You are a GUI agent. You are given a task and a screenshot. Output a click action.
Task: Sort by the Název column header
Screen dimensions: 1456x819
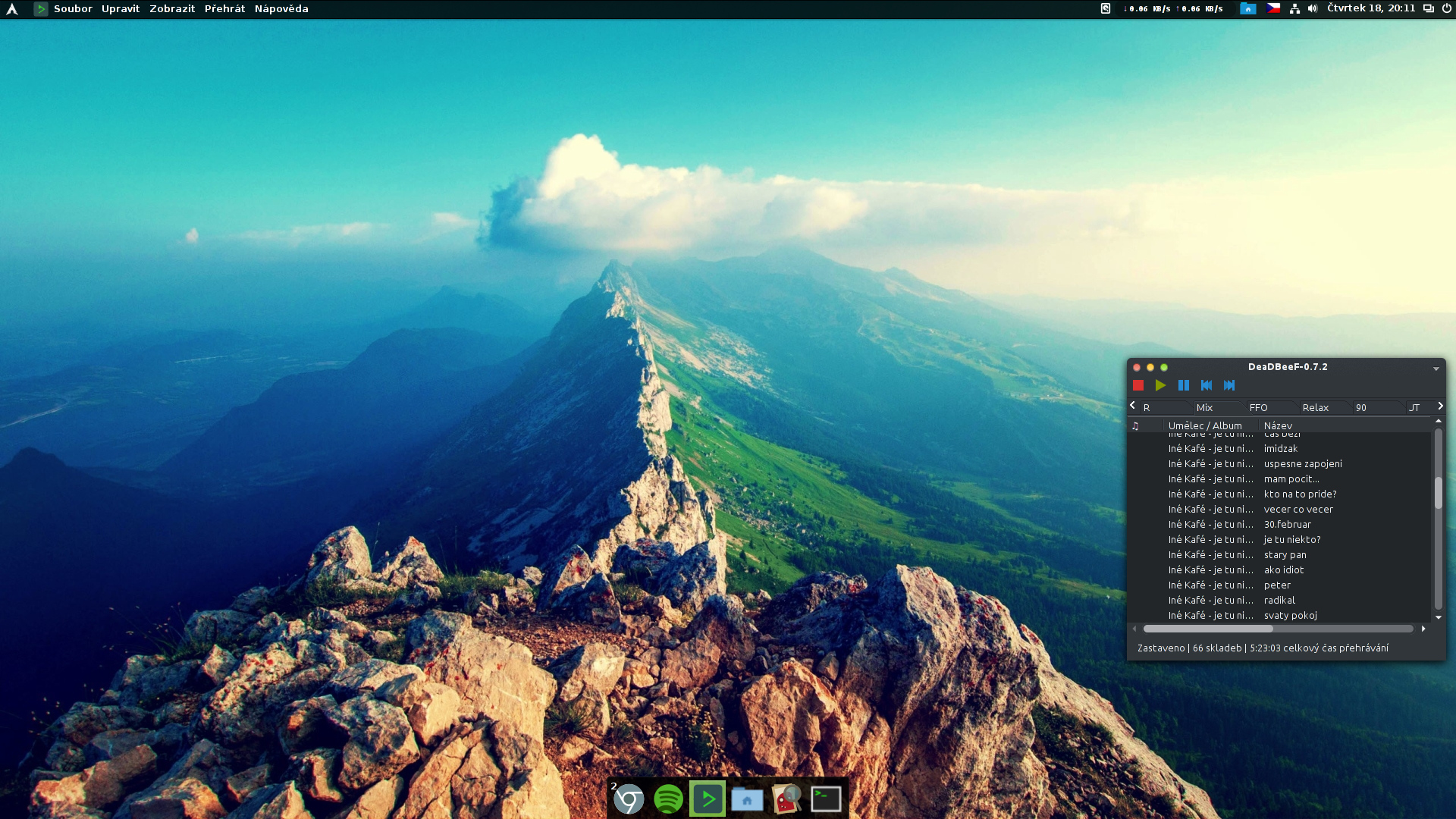pos(1278,425)
